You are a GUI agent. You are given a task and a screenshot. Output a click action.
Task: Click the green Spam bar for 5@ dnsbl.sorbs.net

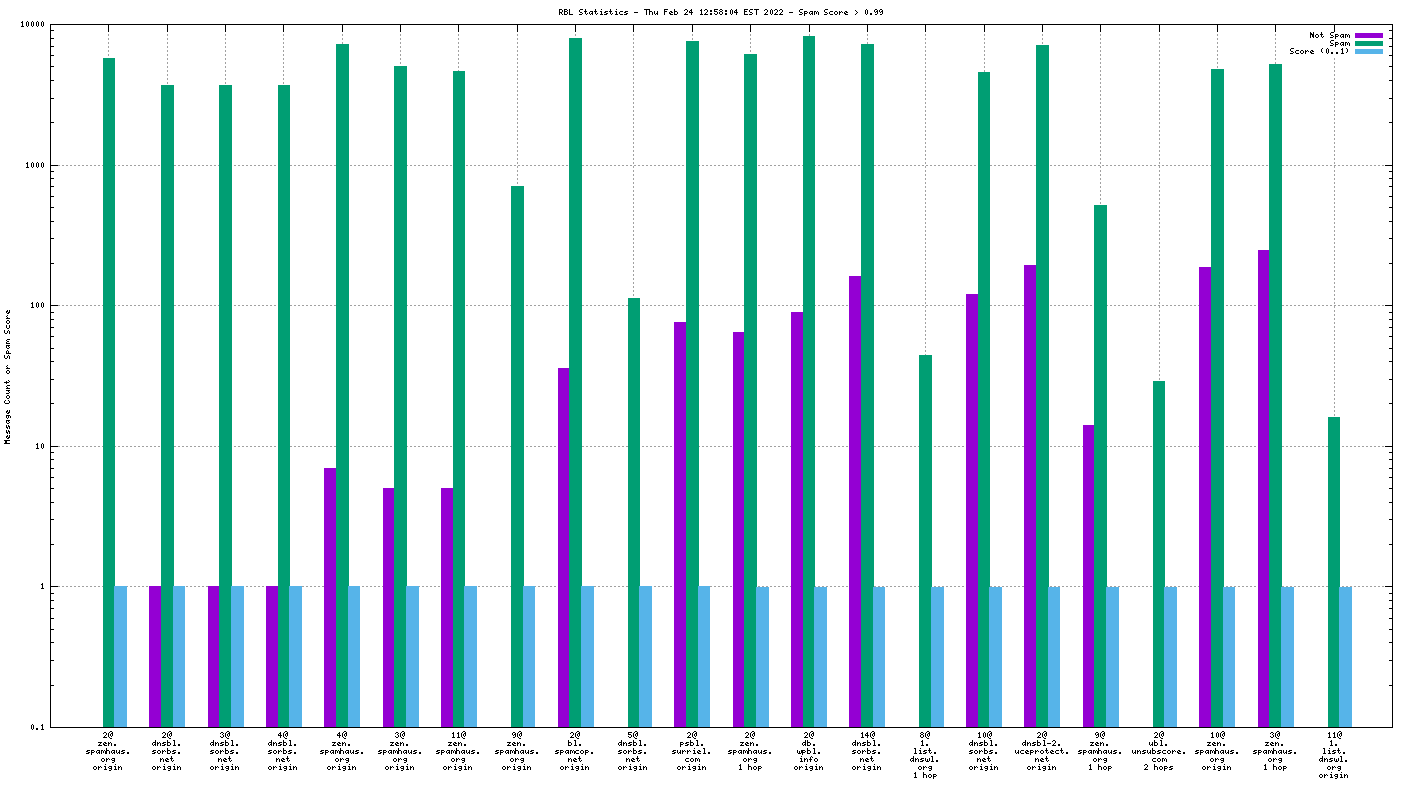[634, 512]
